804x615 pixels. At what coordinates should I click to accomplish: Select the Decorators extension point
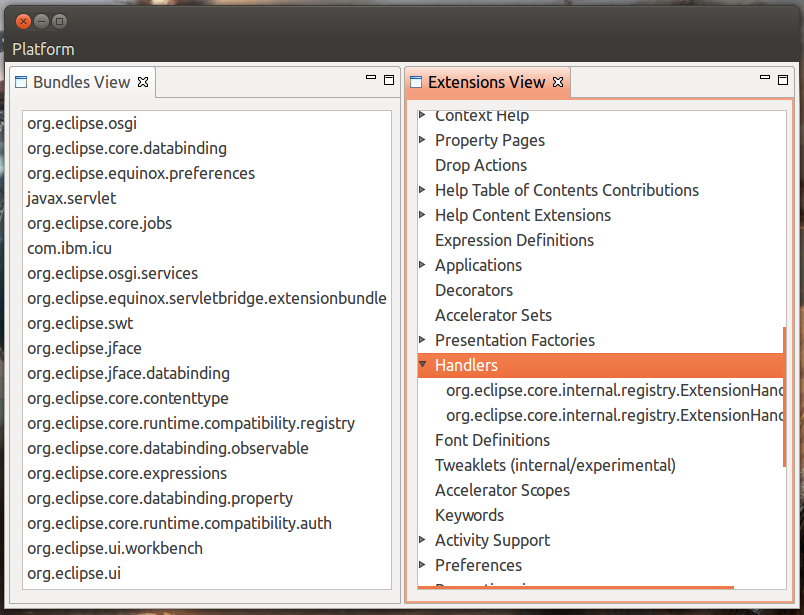click(474, 290)
